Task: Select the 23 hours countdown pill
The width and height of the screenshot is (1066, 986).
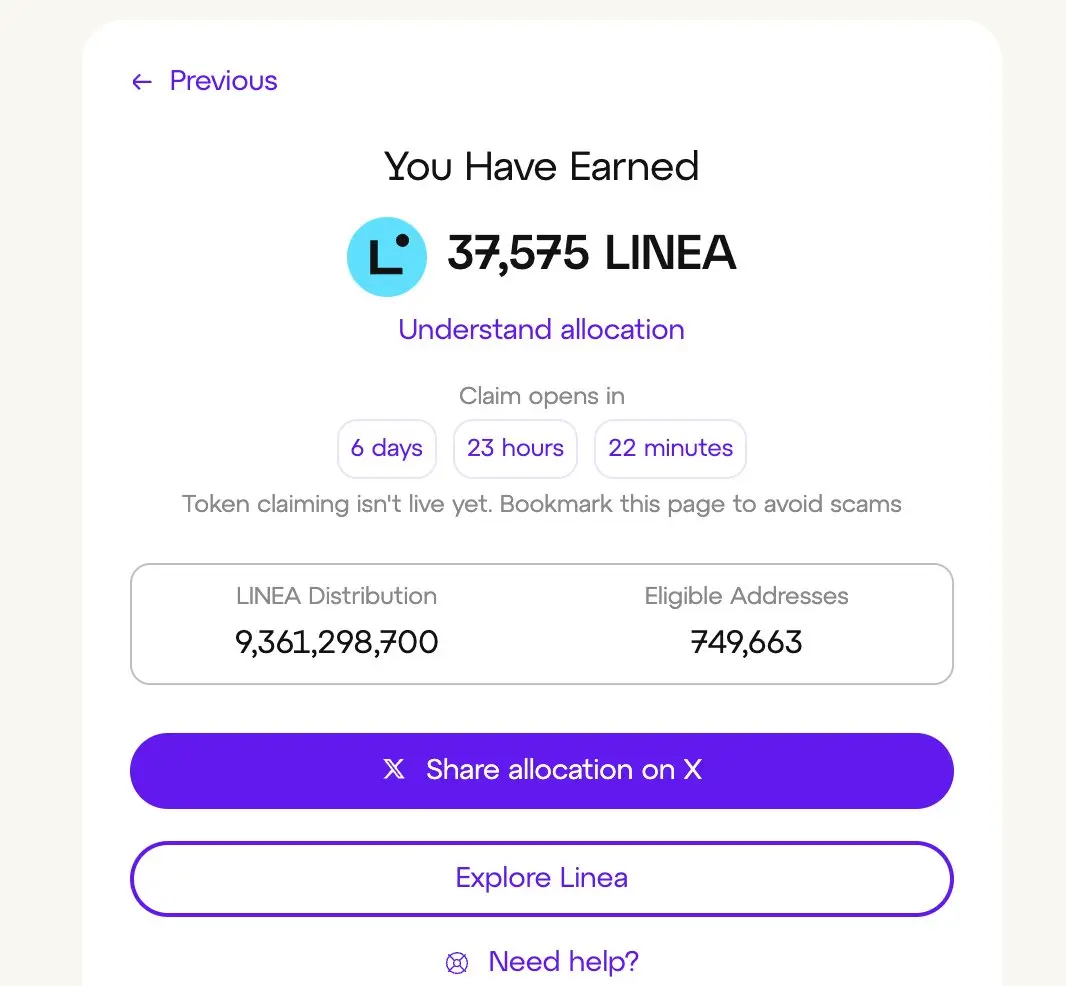Action: point(515,448)
